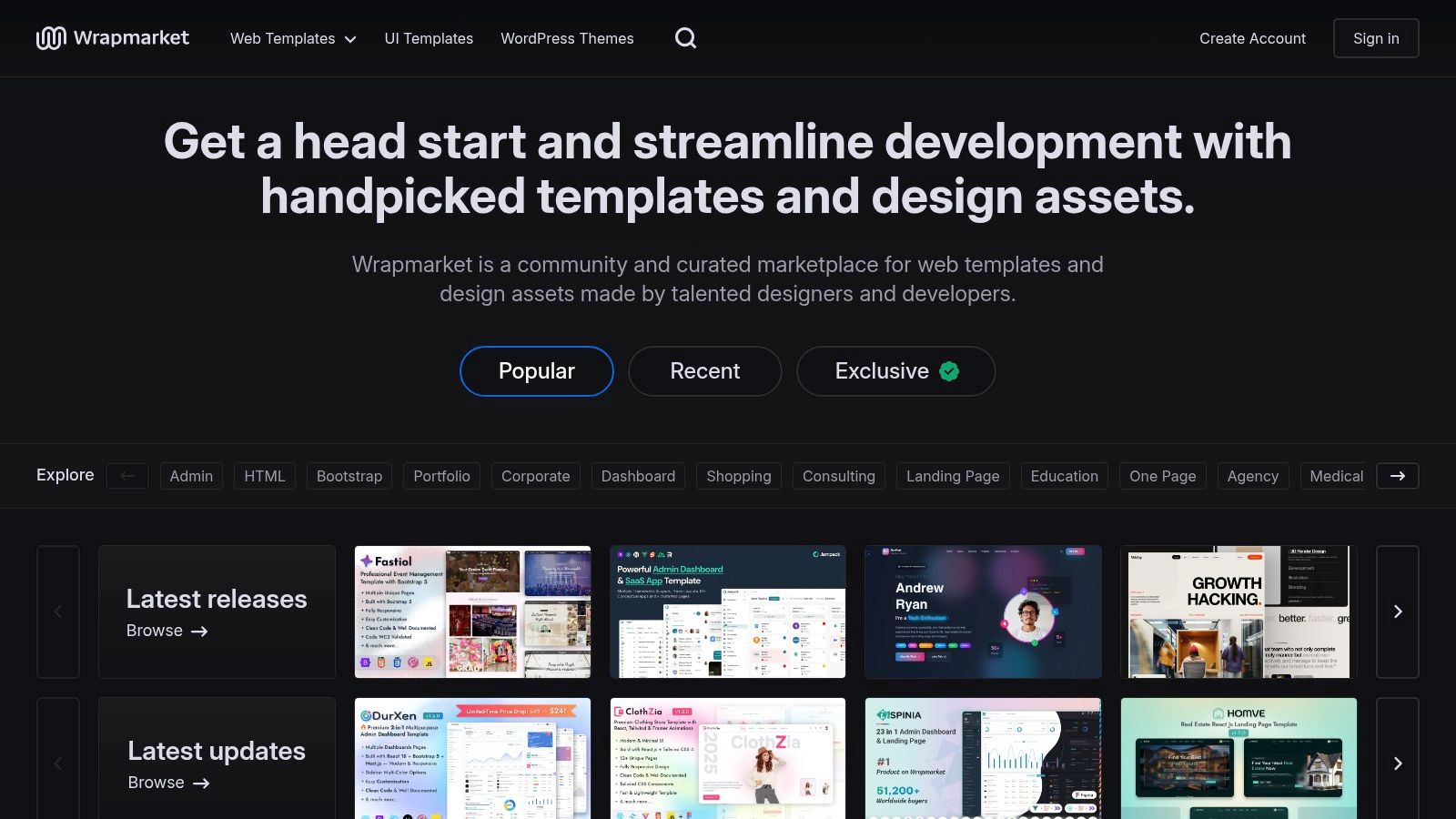
Task: Open the Fastiol template thumbnail
Action: click(x=472, y=612)
